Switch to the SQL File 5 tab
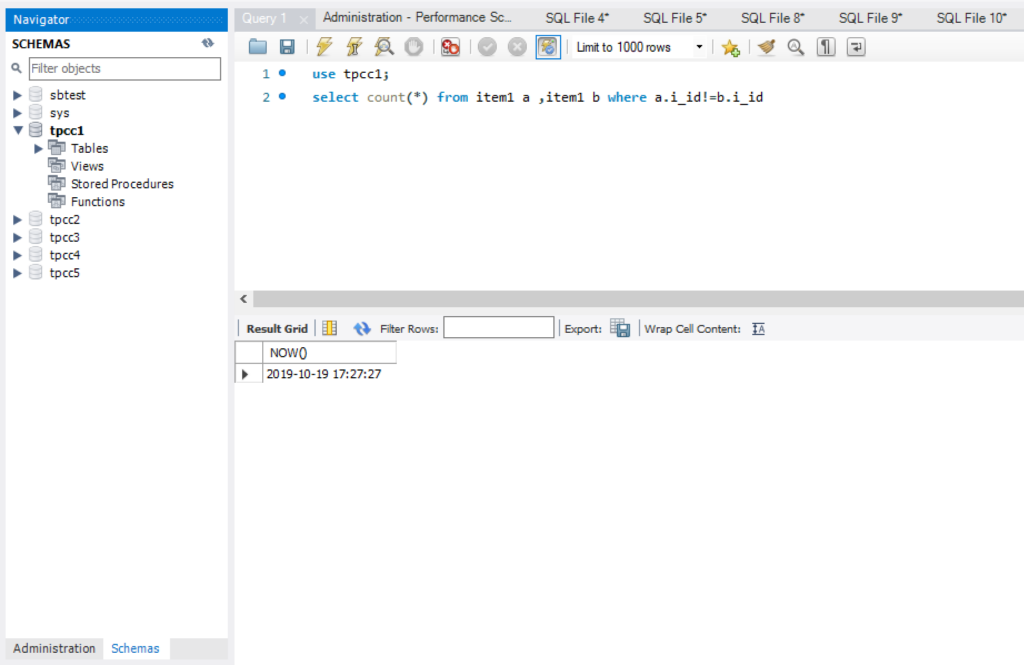 674,18
